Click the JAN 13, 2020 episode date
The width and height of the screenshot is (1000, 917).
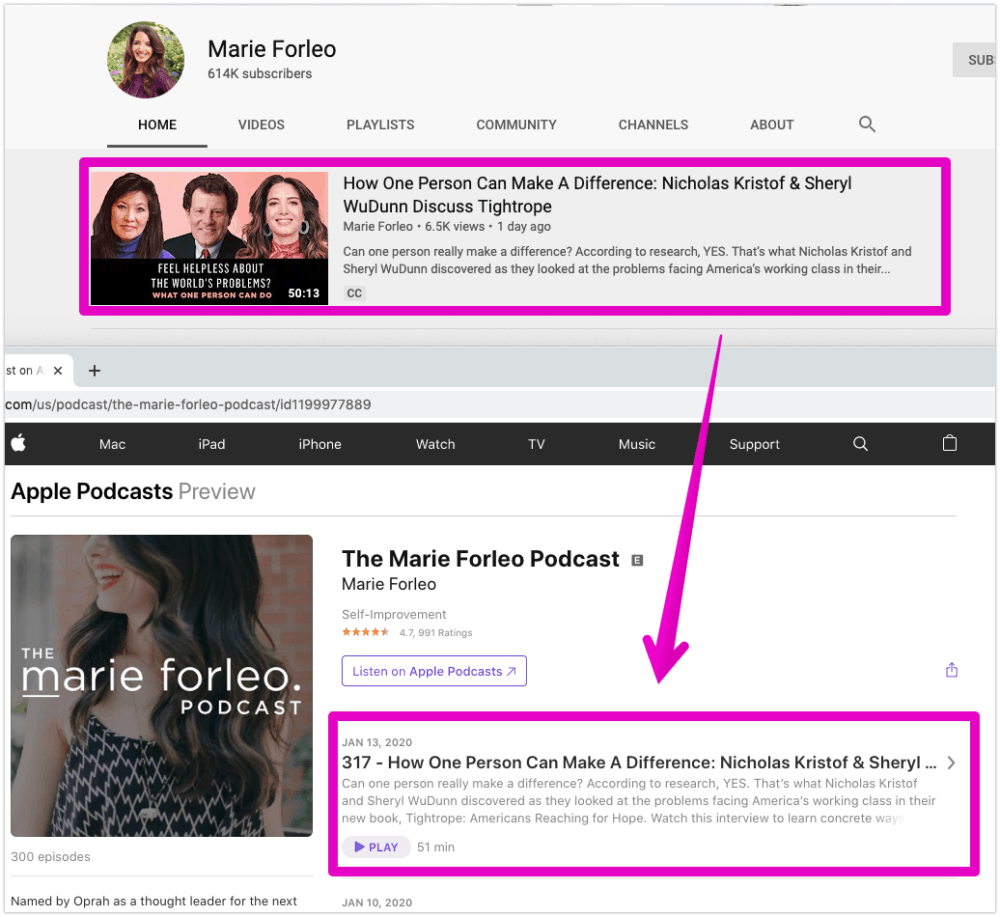[x=377, y=742]
